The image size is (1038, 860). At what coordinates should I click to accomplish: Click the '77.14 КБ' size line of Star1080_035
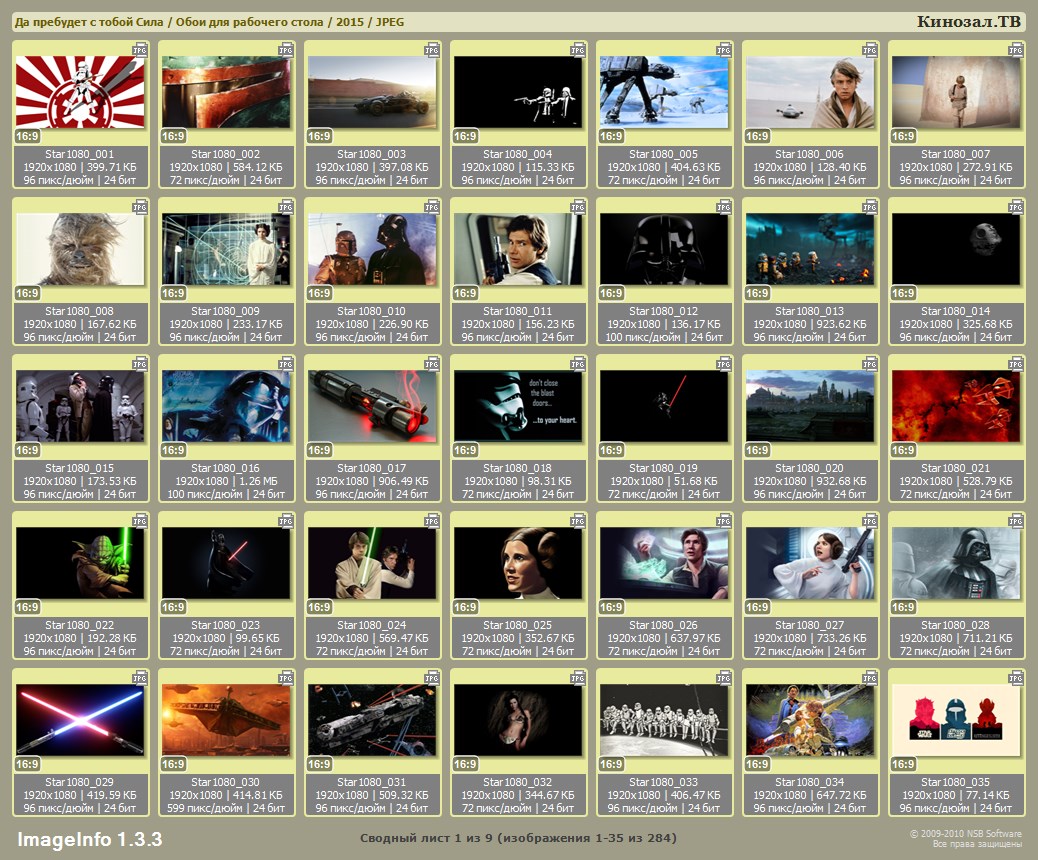956,795
